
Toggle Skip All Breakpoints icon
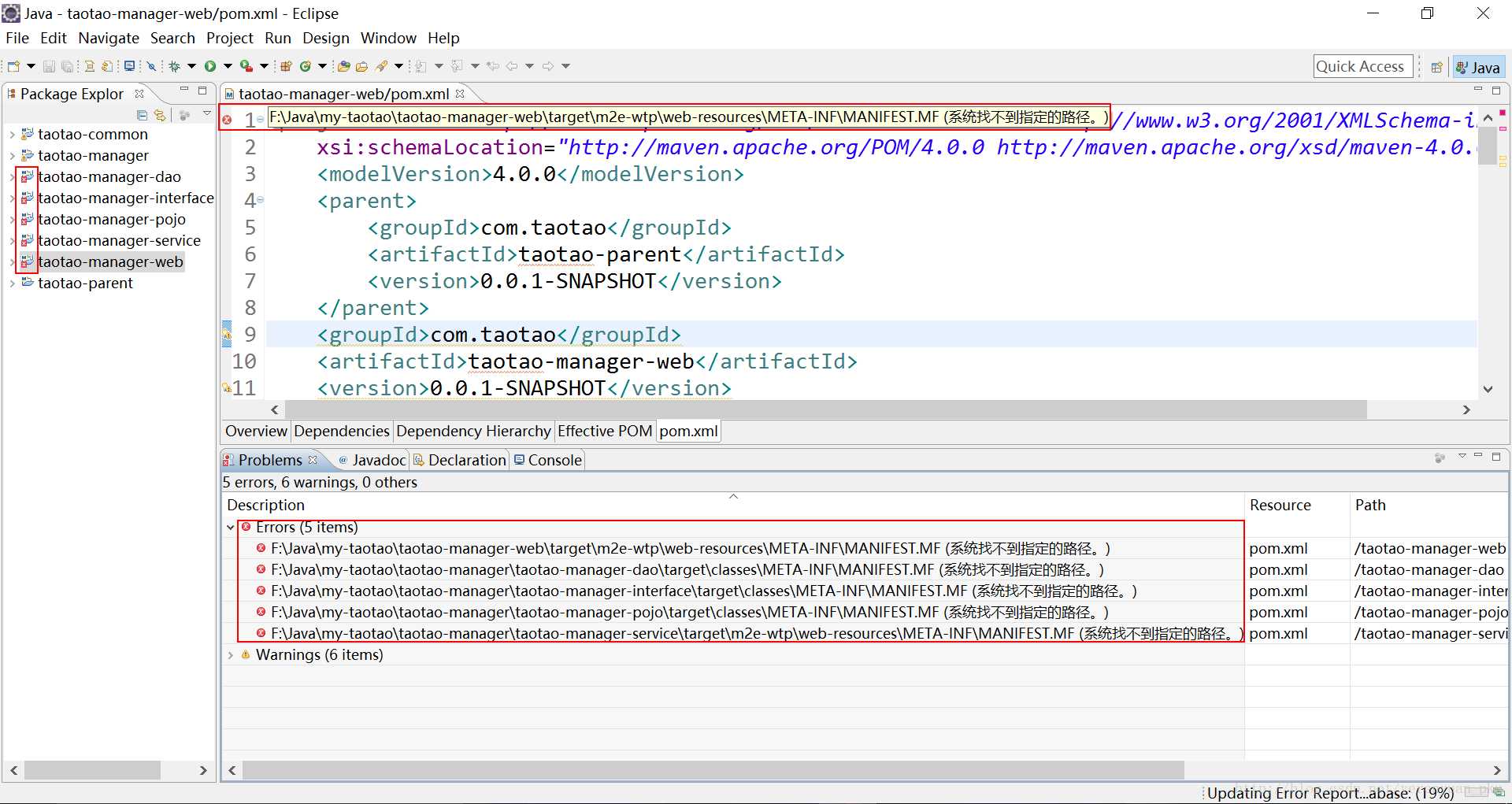tap(151, 66)
